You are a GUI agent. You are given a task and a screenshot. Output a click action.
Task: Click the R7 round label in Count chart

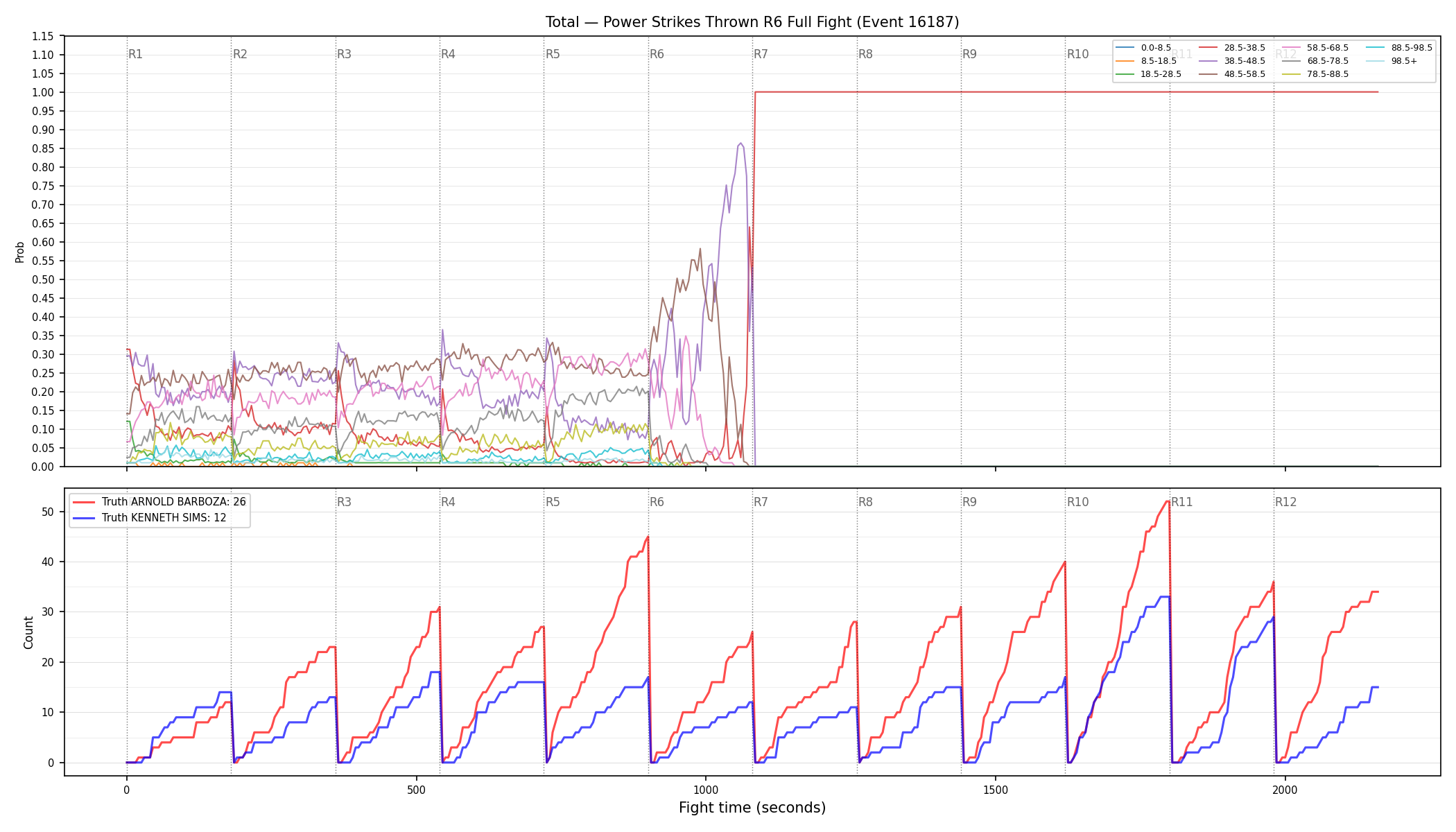point(761,502)
